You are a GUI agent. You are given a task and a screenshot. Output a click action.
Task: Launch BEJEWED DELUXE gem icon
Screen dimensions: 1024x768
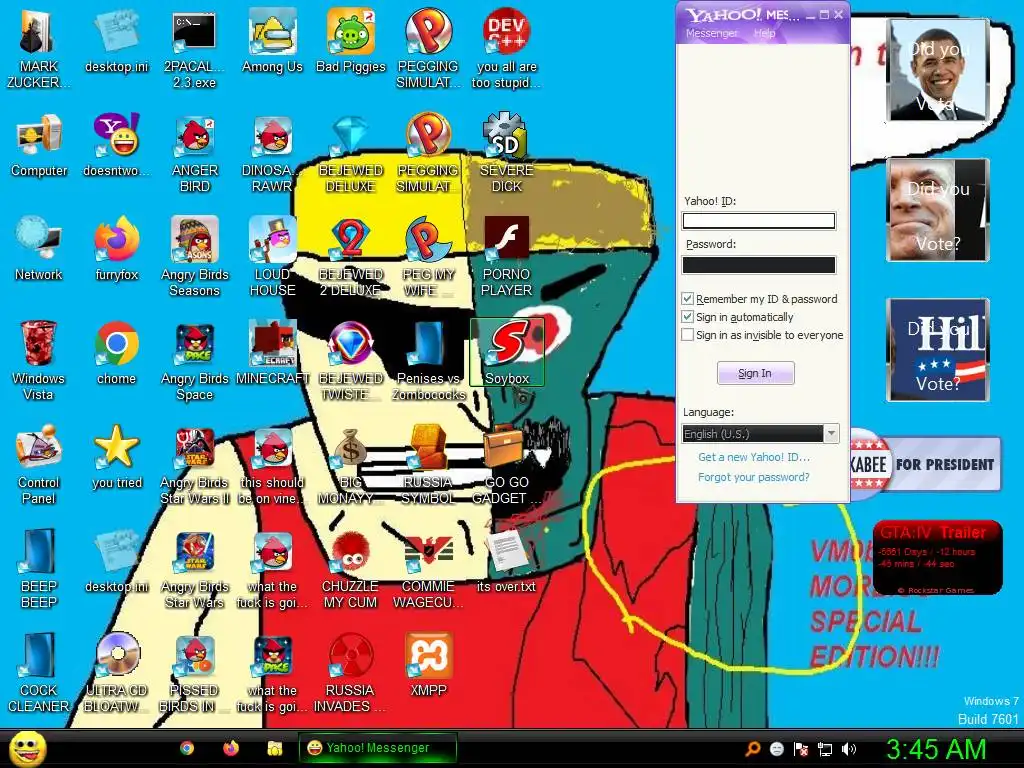click(x=351, y=153)
